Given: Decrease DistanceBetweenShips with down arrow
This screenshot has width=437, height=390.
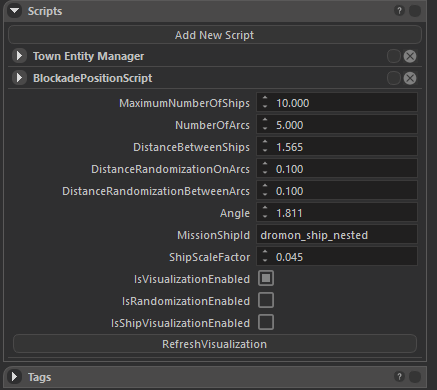Looking at the screenshot, I should (265, 151).
